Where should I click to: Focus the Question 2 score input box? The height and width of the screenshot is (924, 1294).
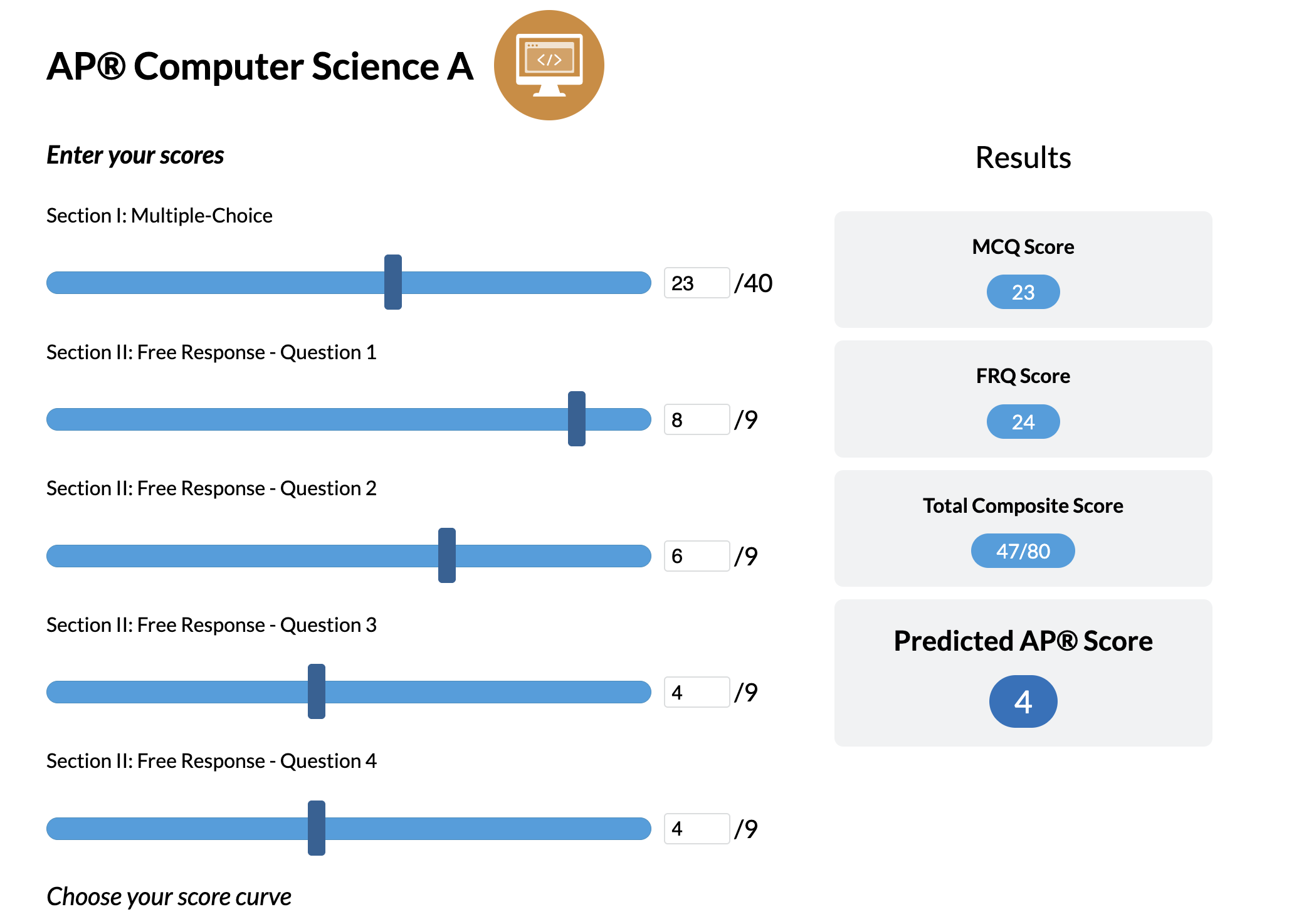pos(696,556)
